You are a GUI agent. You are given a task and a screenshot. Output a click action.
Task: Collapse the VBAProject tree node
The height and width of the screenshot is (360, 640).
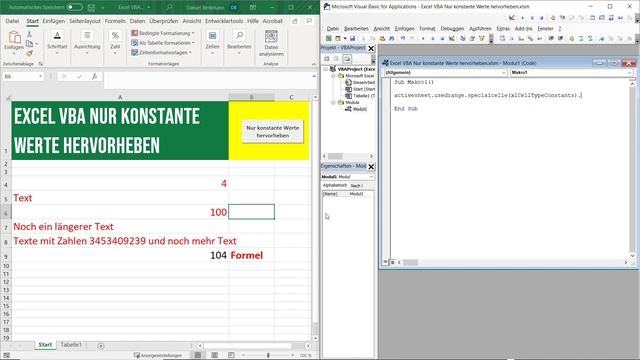(x=326, y=69)
